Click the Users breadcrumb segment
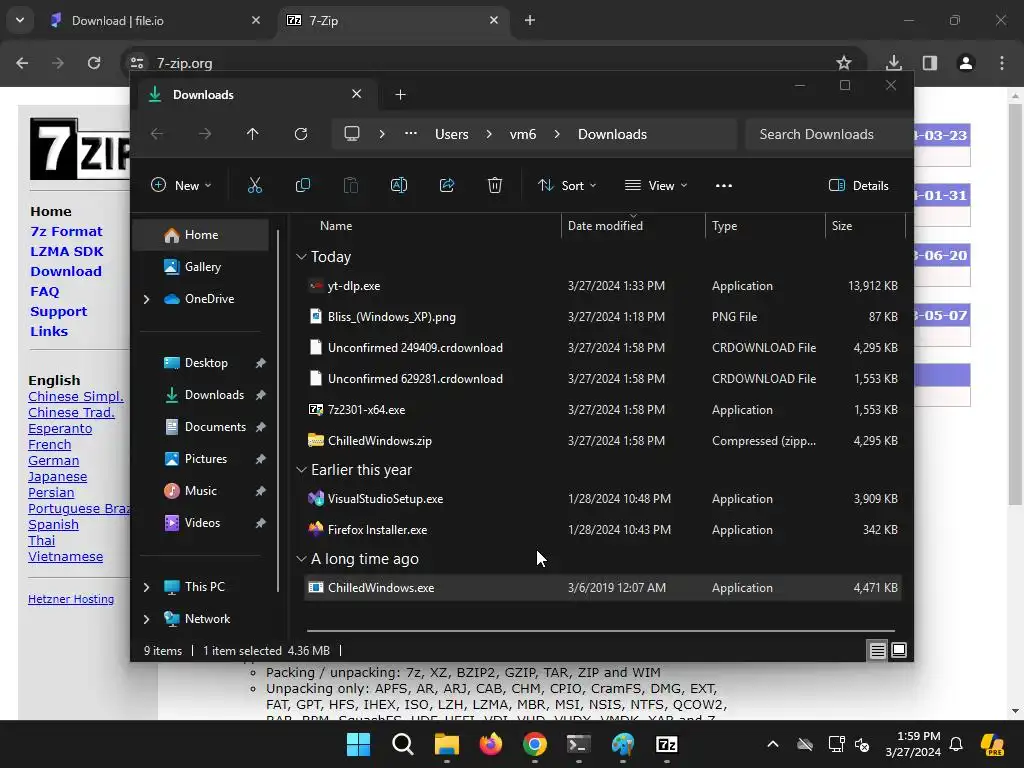 pos(452,134)
